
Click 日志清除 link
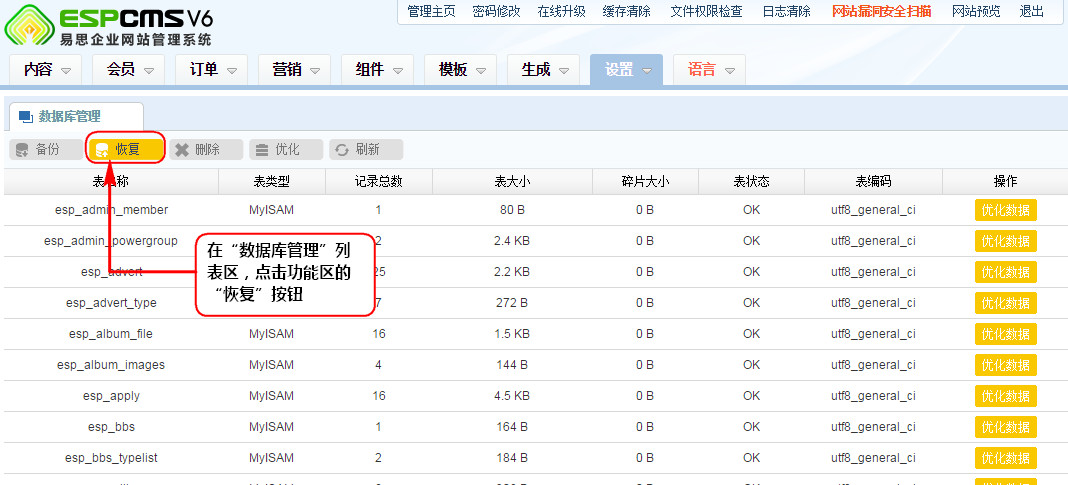[787, 12]
